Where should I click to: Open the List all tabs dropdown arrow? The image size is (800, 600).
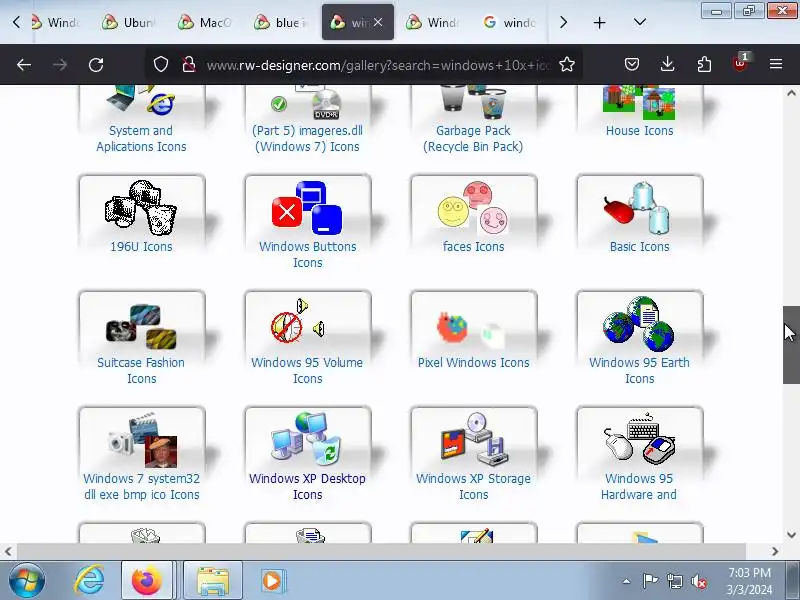[x=640, y=22]
